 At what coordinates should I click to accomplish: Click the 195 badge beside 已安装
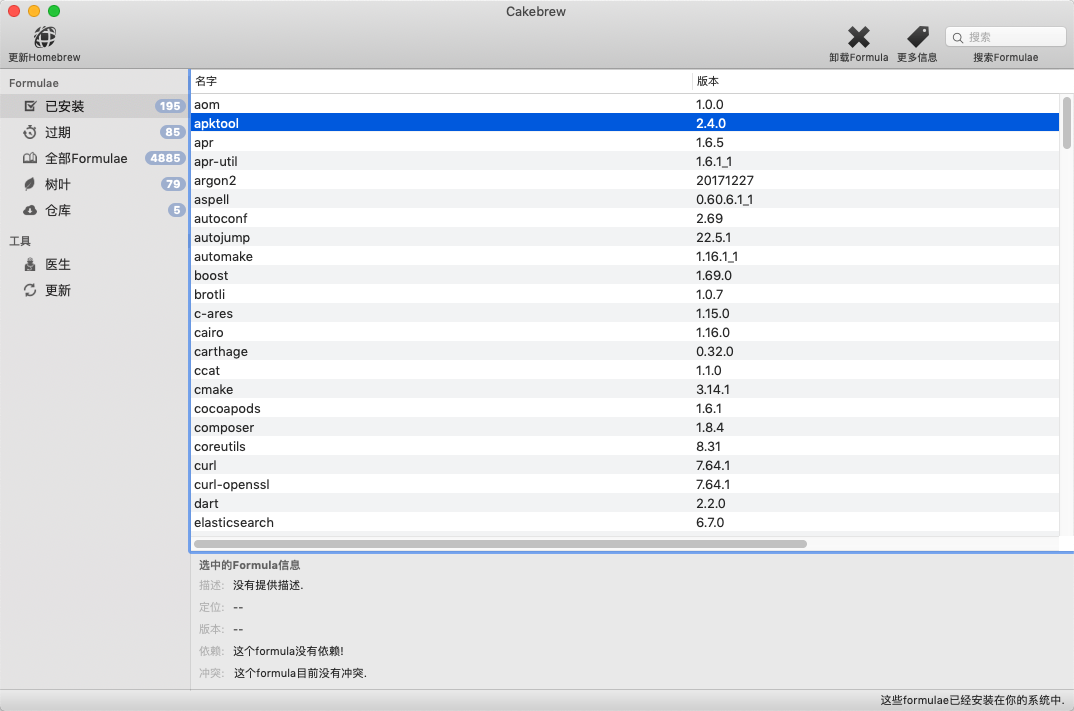click(170, 106)
